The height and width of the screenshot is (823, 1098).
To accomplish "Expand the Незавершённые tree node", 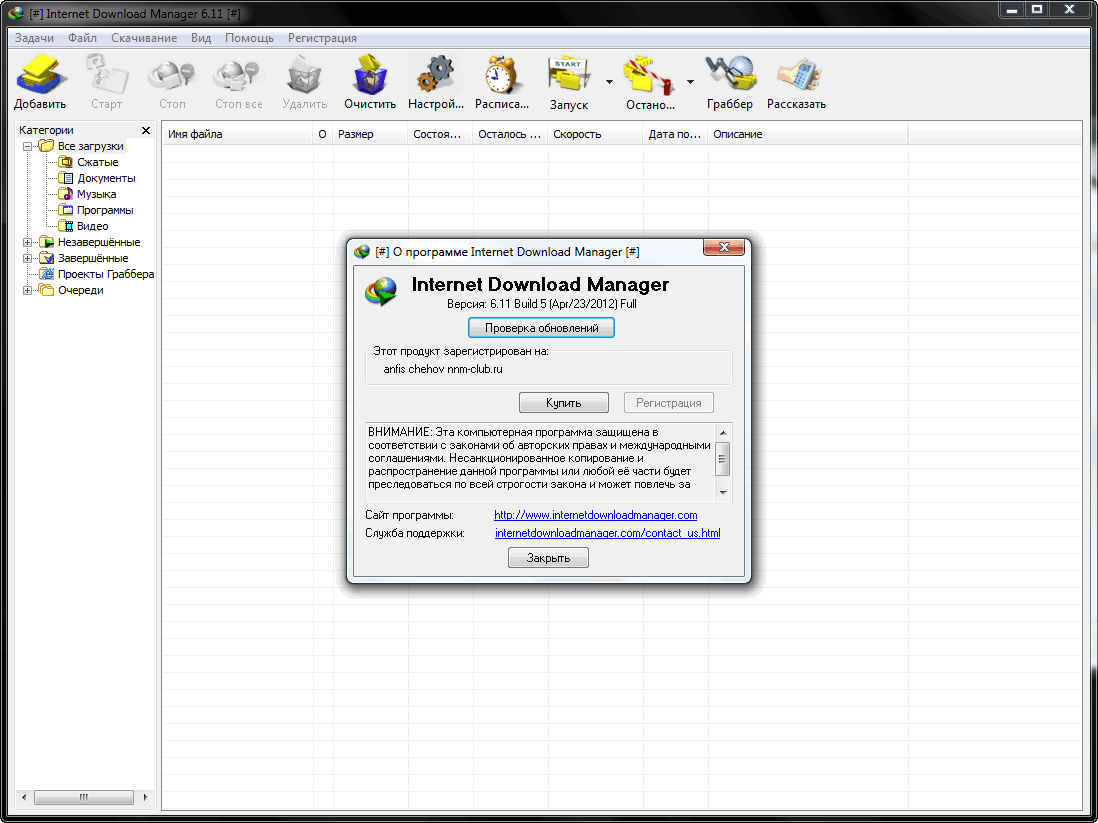I will (x=27, y=242).
